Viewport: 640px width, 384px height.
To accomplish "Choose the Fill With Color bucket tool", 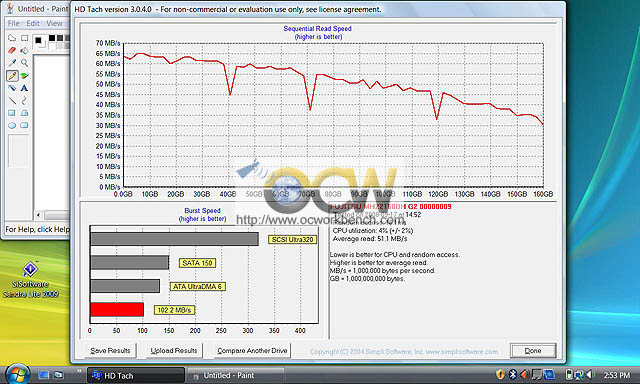I will coord(24,51).
